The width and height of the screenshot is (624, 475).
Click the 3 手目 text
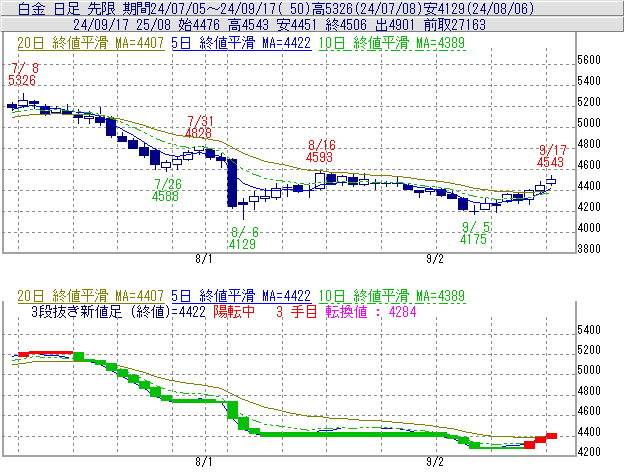click(x=296, y=311)
